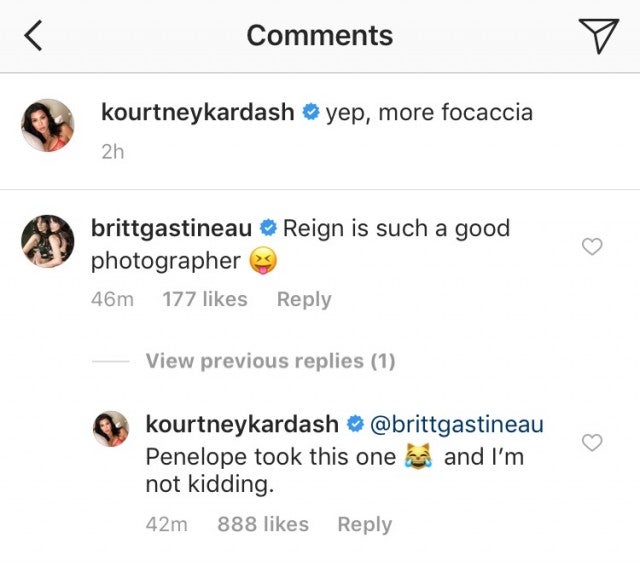Reply to brittgastineau's comment
This screenshot has height=567, width=640.
pyautogui.click(x=304, y=299)
